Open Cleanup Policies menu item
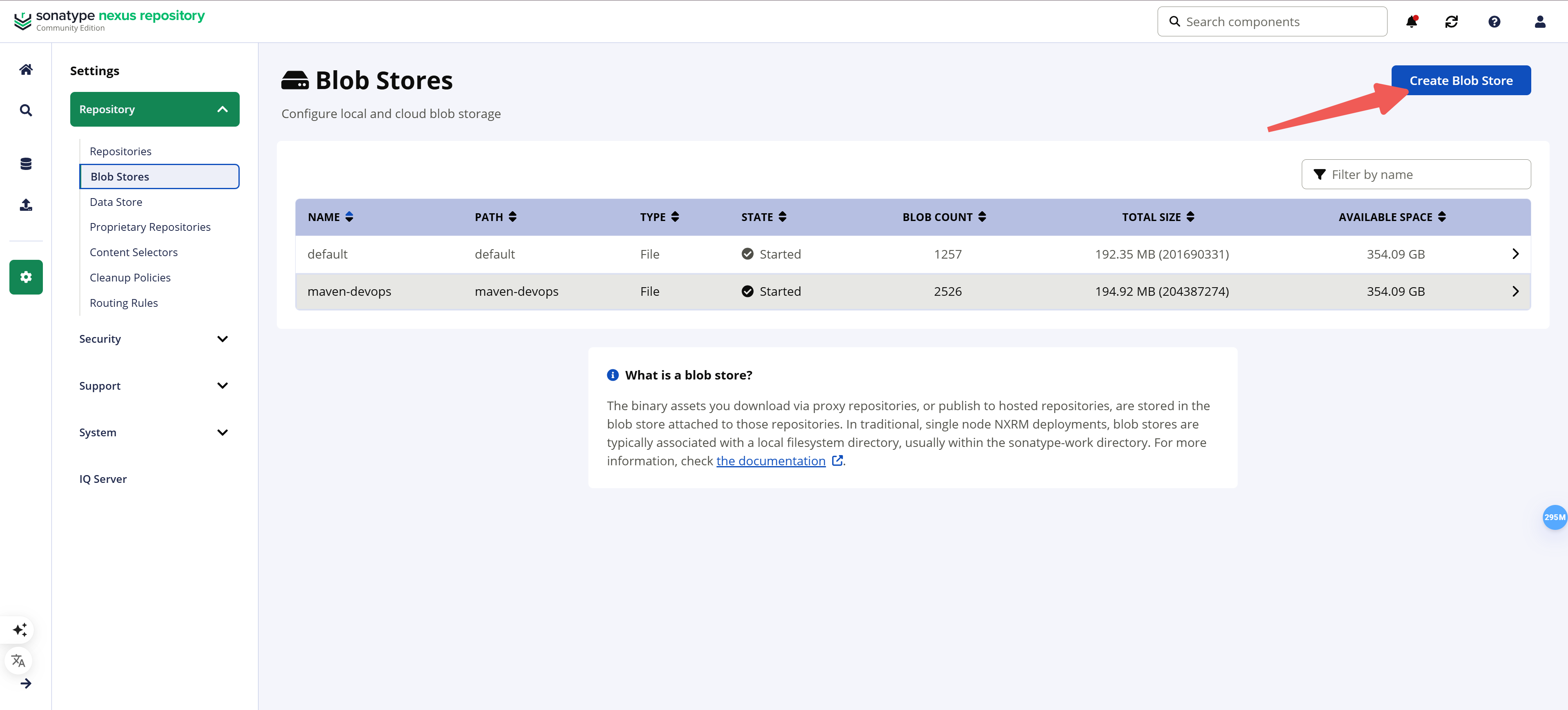 point(130,278)
